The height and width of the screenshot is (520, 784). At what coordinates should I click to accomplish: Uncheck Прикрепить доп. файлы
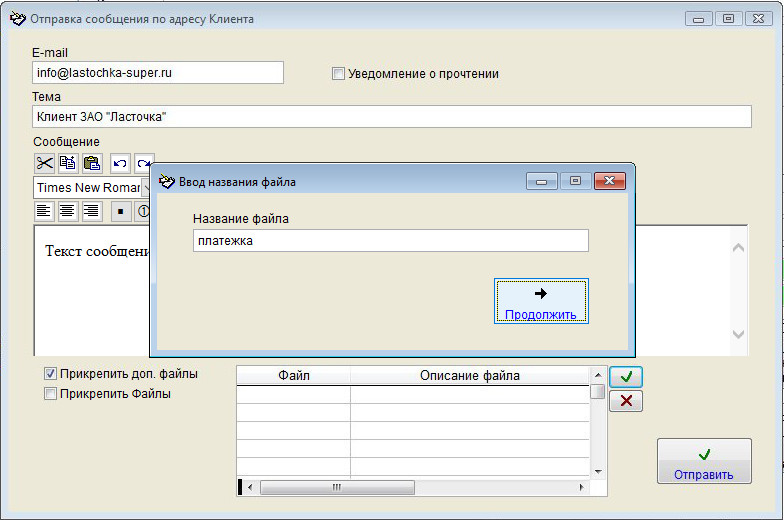pos(50,374)
